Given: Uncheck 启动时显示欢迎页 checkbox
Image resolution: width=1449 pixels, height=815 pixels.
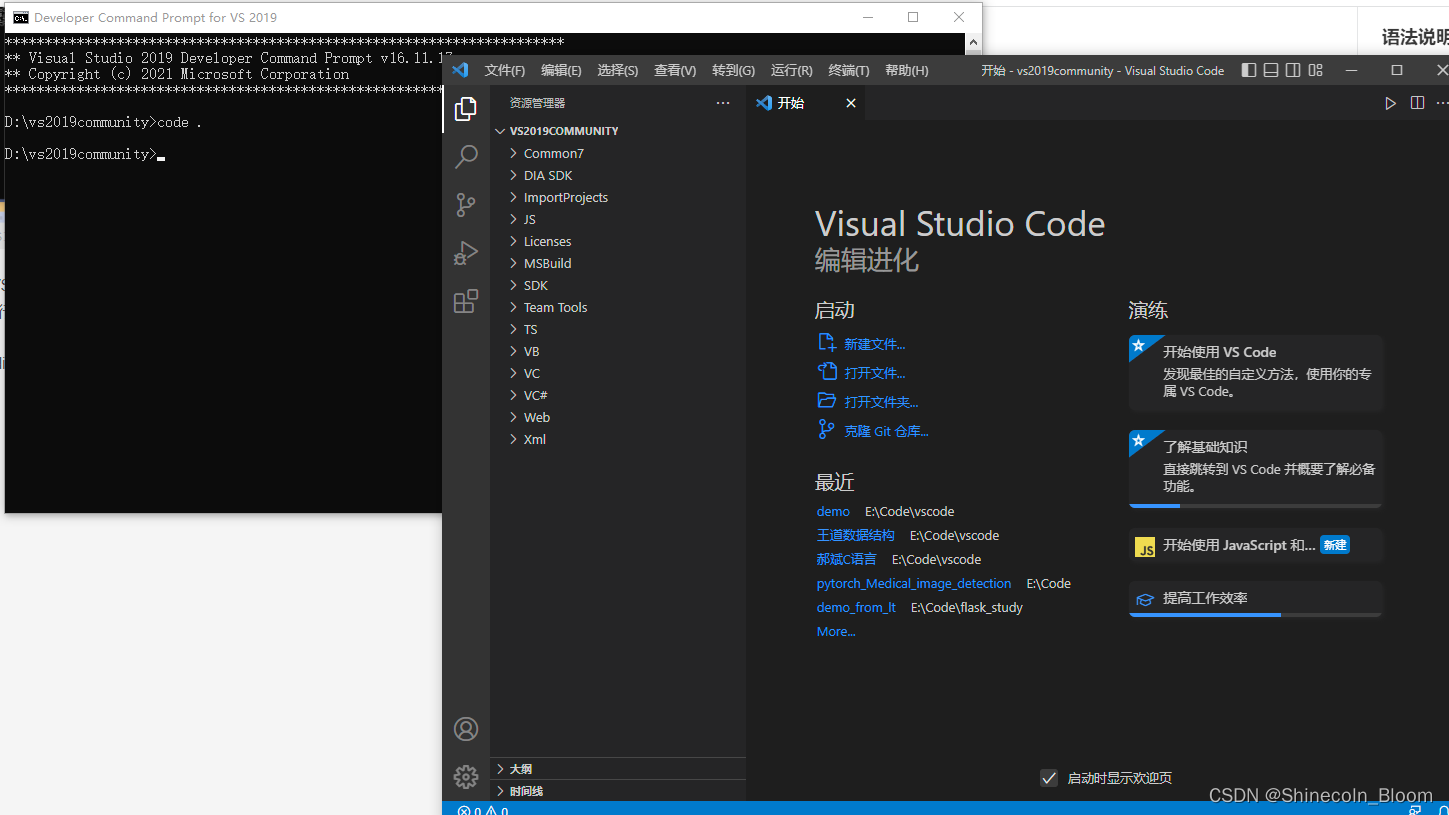Looking at the screenshot, I should click(1049, 778).
